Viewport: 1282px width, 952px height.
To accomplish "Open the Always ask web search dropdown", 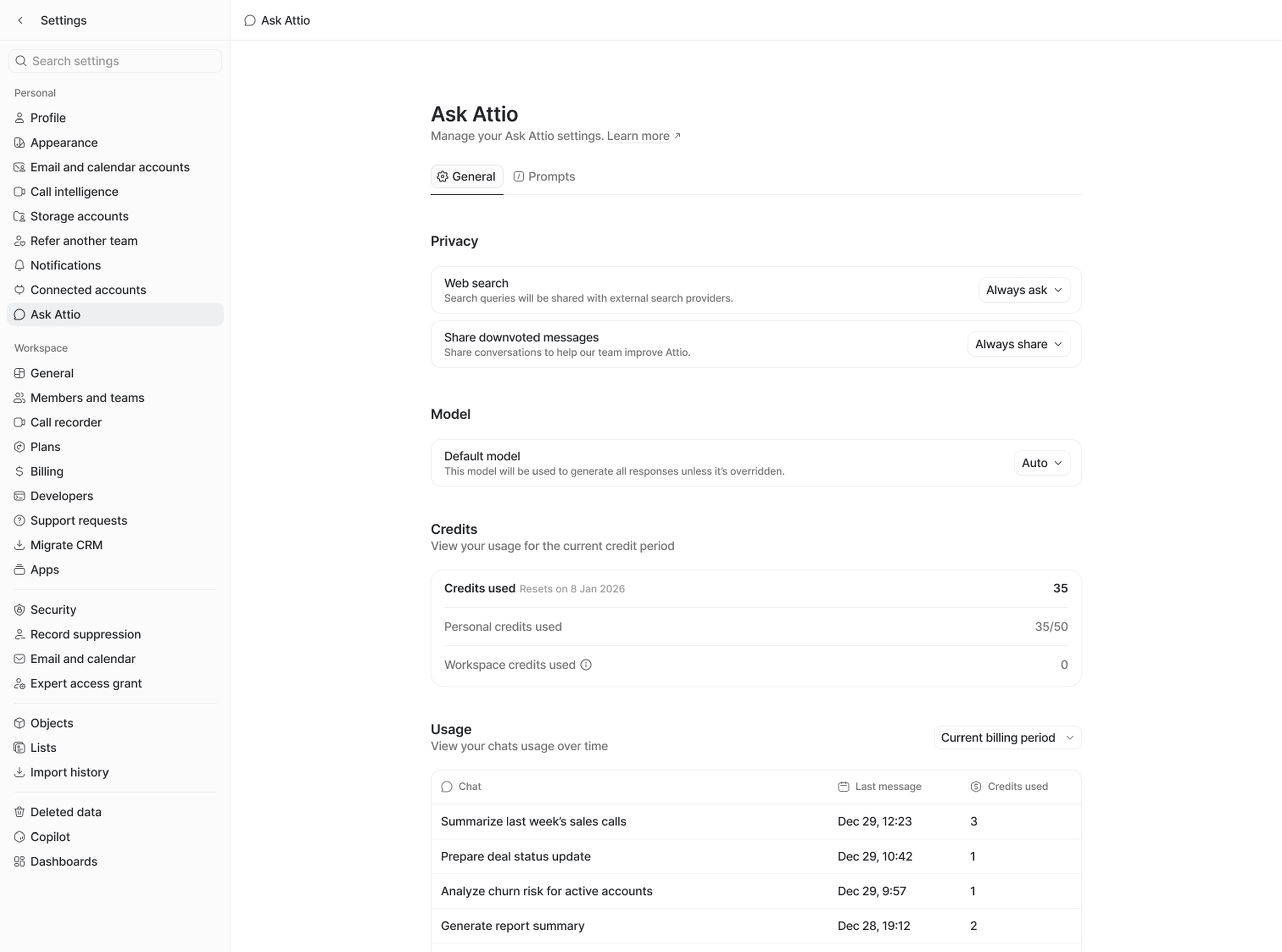I will tap(1024, 290).
